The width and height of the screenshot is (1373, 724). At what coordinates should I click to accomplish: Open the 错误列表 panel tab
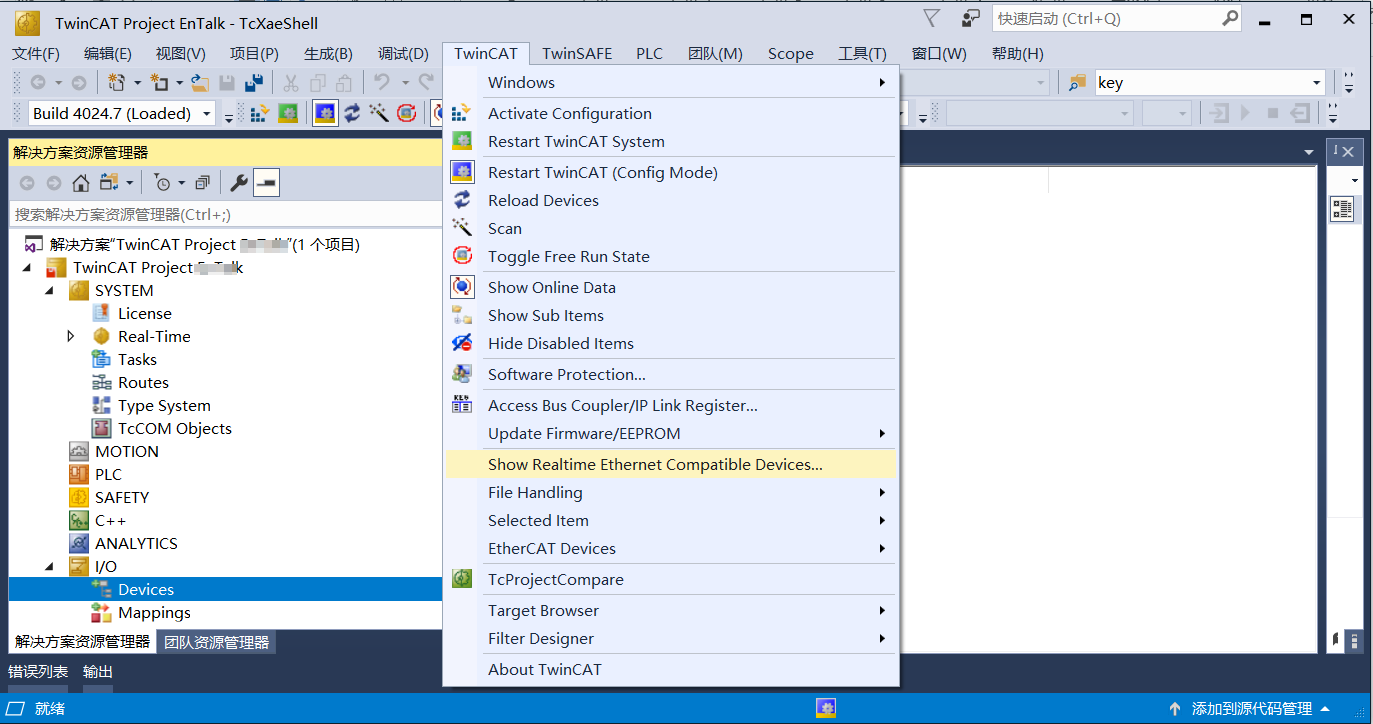pos(38,672)
